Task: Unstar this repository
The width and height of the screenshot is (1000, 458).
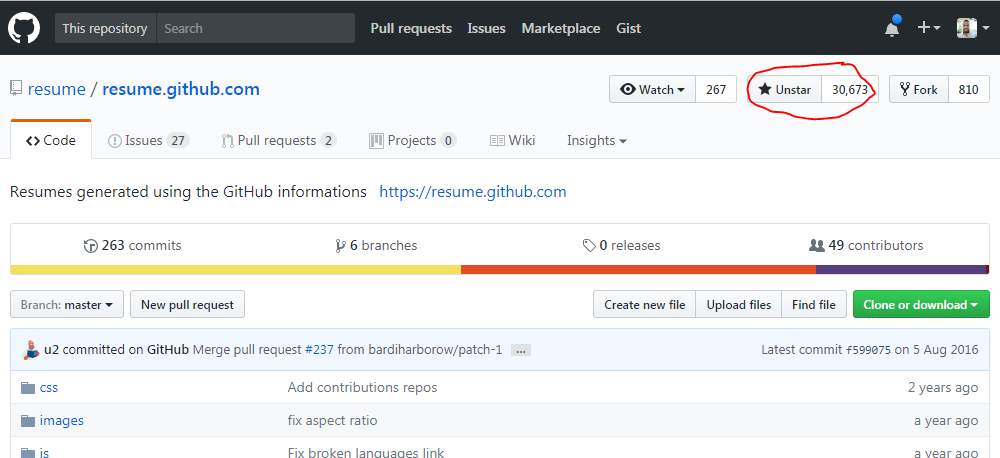Action: pyautogui.click(x=784, y=89)
